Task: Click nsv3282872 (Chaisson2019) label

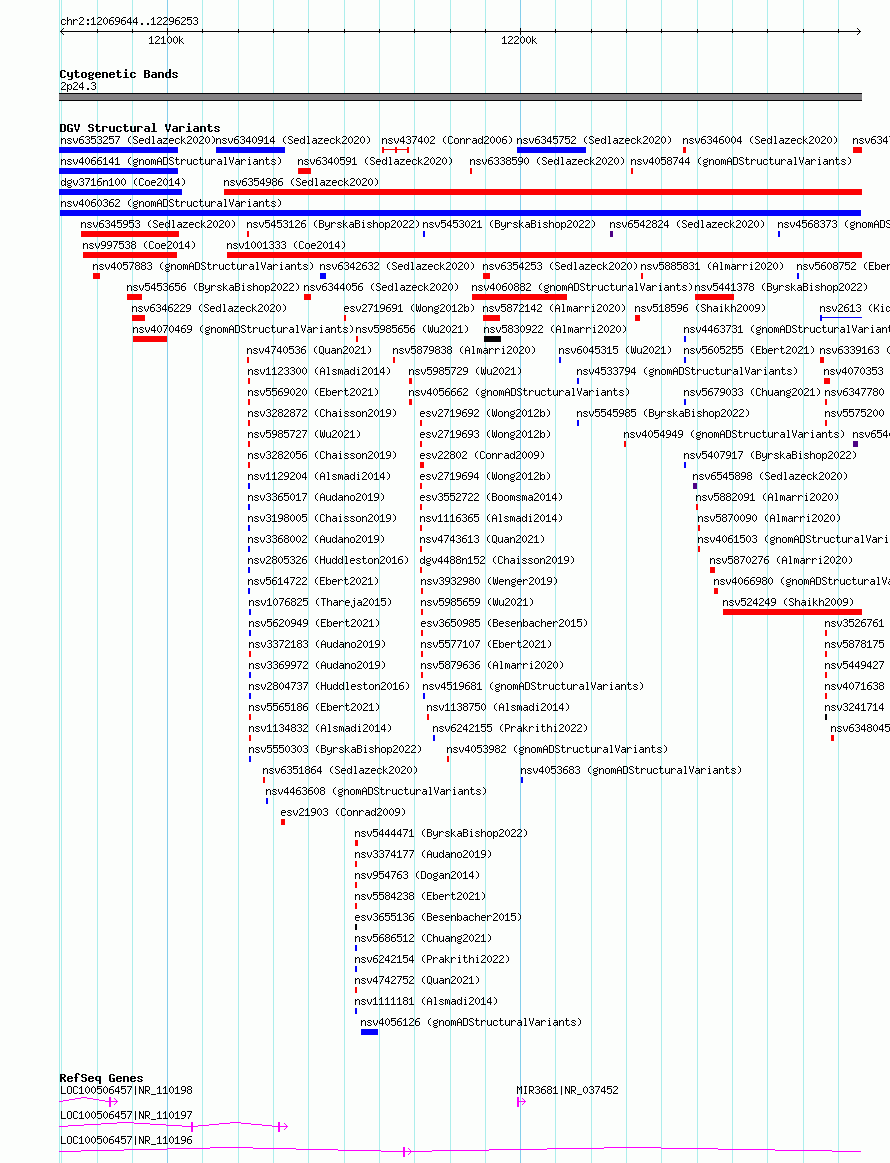Action: click(322, 413)
